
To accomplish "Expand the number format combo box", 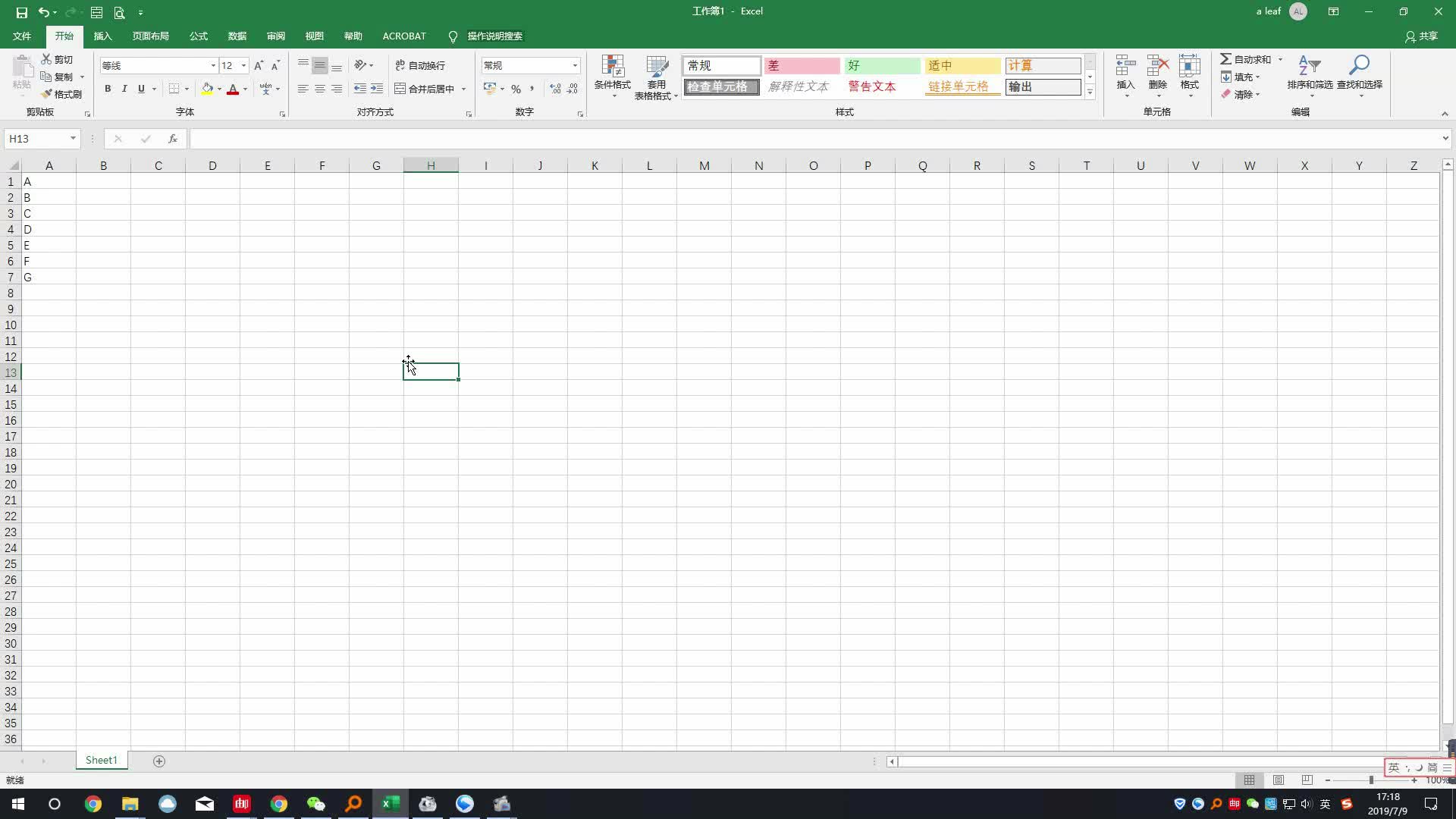I will [x=575, y=66].
